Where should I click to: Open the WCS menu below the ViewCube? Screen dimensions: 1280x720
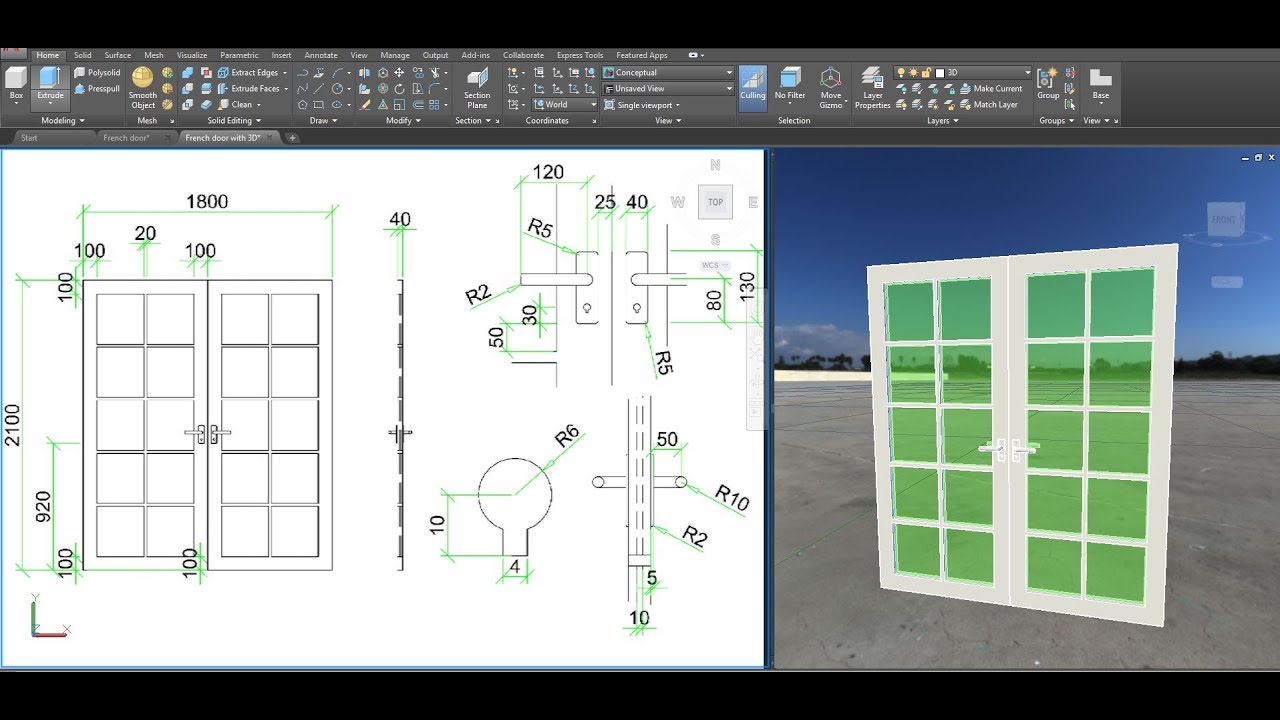coord(715,266)
